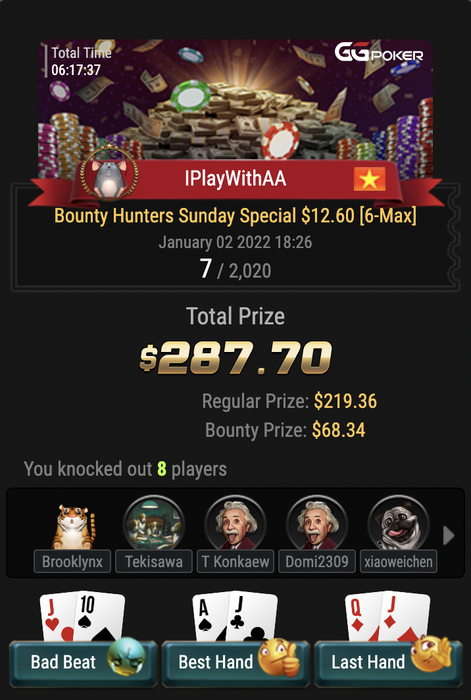Click the Jack-Ten cards above Bad Beat

[83, 616]
